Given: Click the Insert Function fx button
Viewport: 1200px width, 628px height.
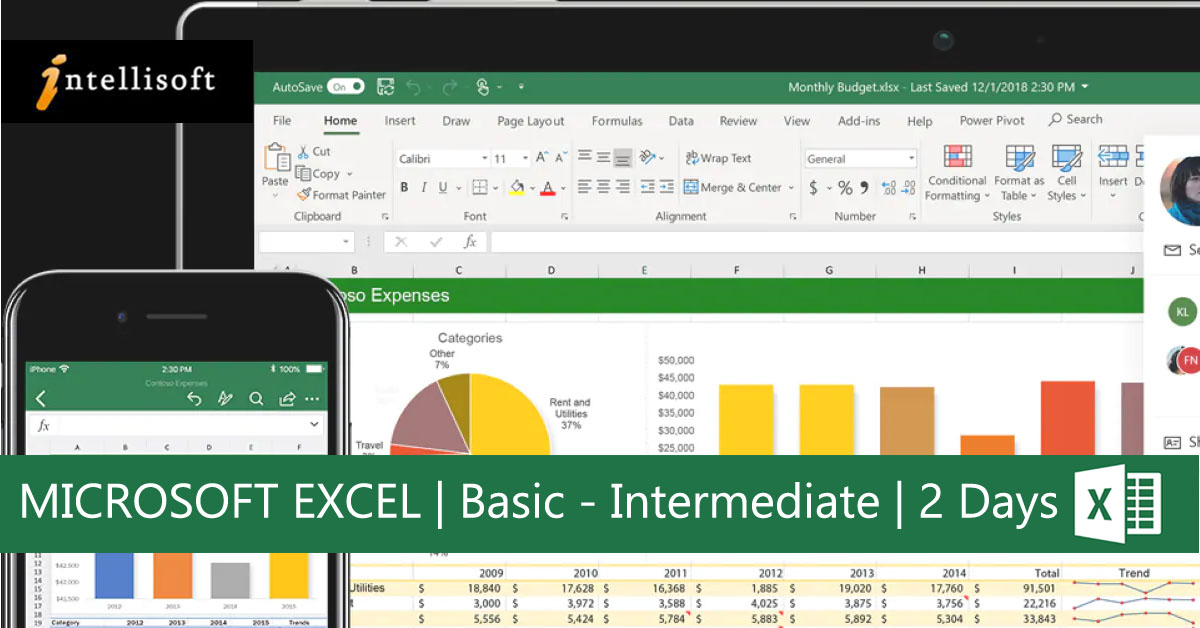Looking at the screenshot, I should [469, 242].
